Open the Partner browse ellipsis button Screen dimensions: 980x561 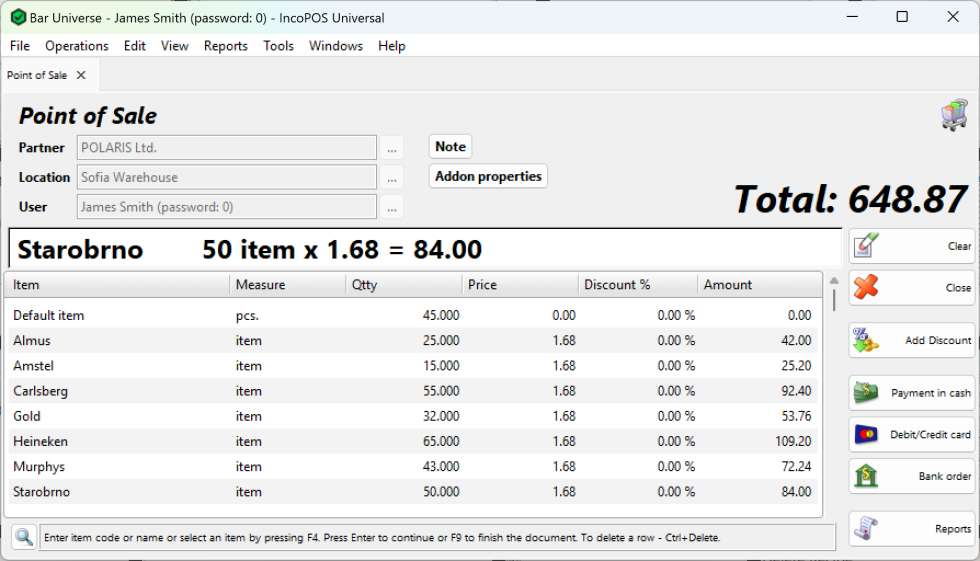(392, 148)
